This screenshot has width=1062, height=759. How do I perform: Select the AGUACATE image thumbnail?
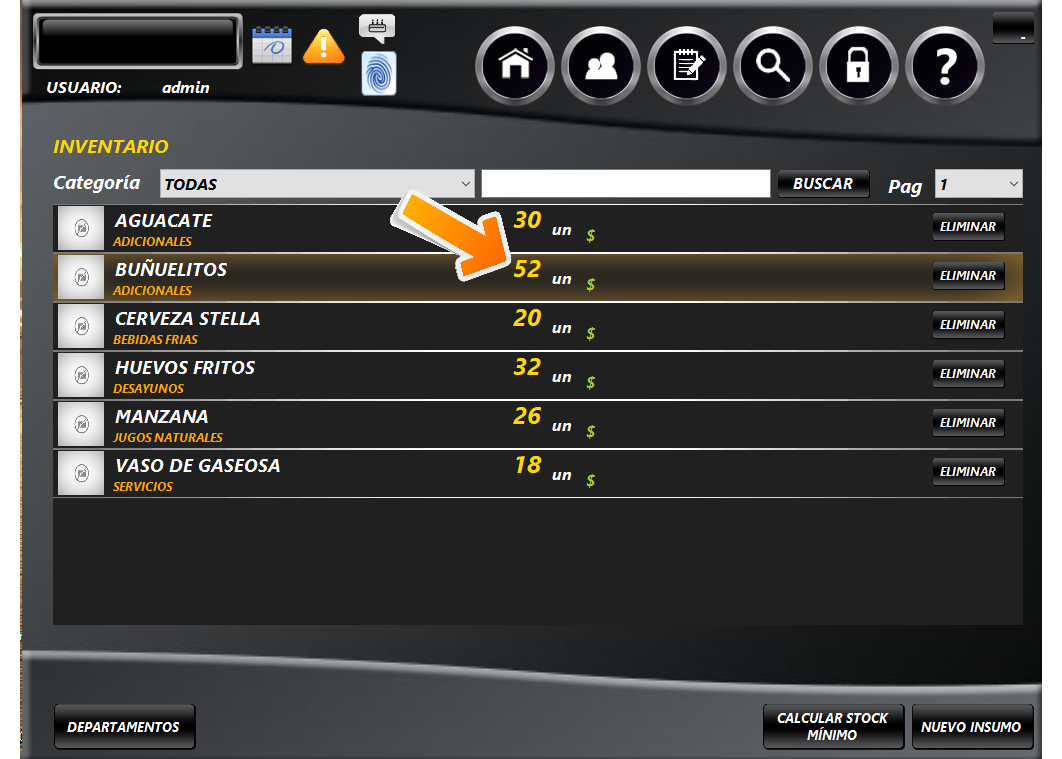coord(81,228)
